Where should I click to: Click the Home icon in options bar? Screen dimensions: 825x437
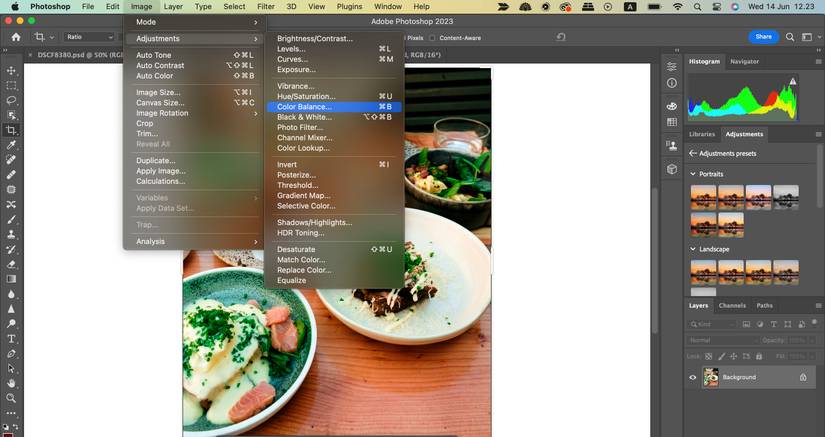tap(16, 37)
